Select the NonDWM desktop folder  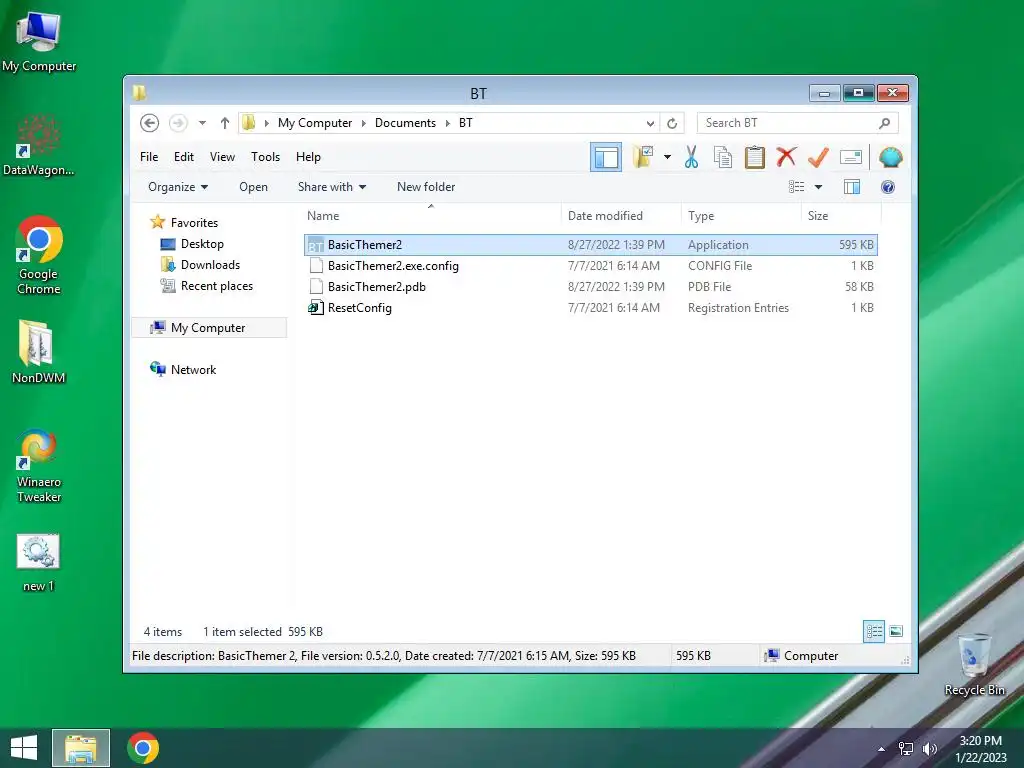(x=39, y=351)
